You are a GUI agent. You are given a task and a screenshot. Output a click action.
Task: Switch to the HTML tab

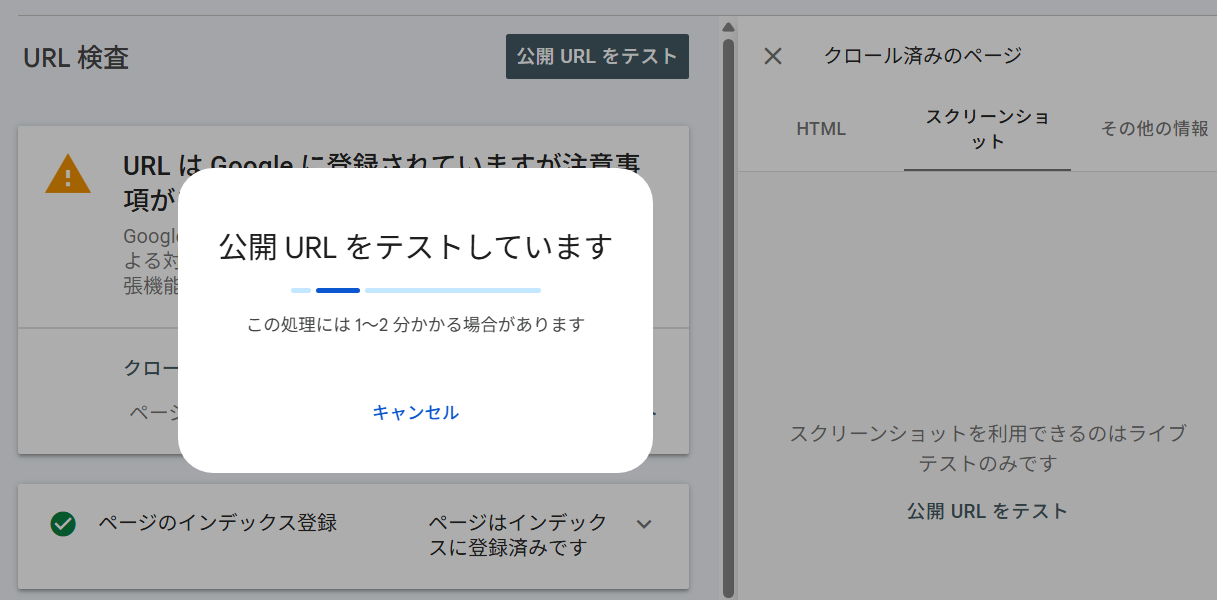(x=821, y=129)
